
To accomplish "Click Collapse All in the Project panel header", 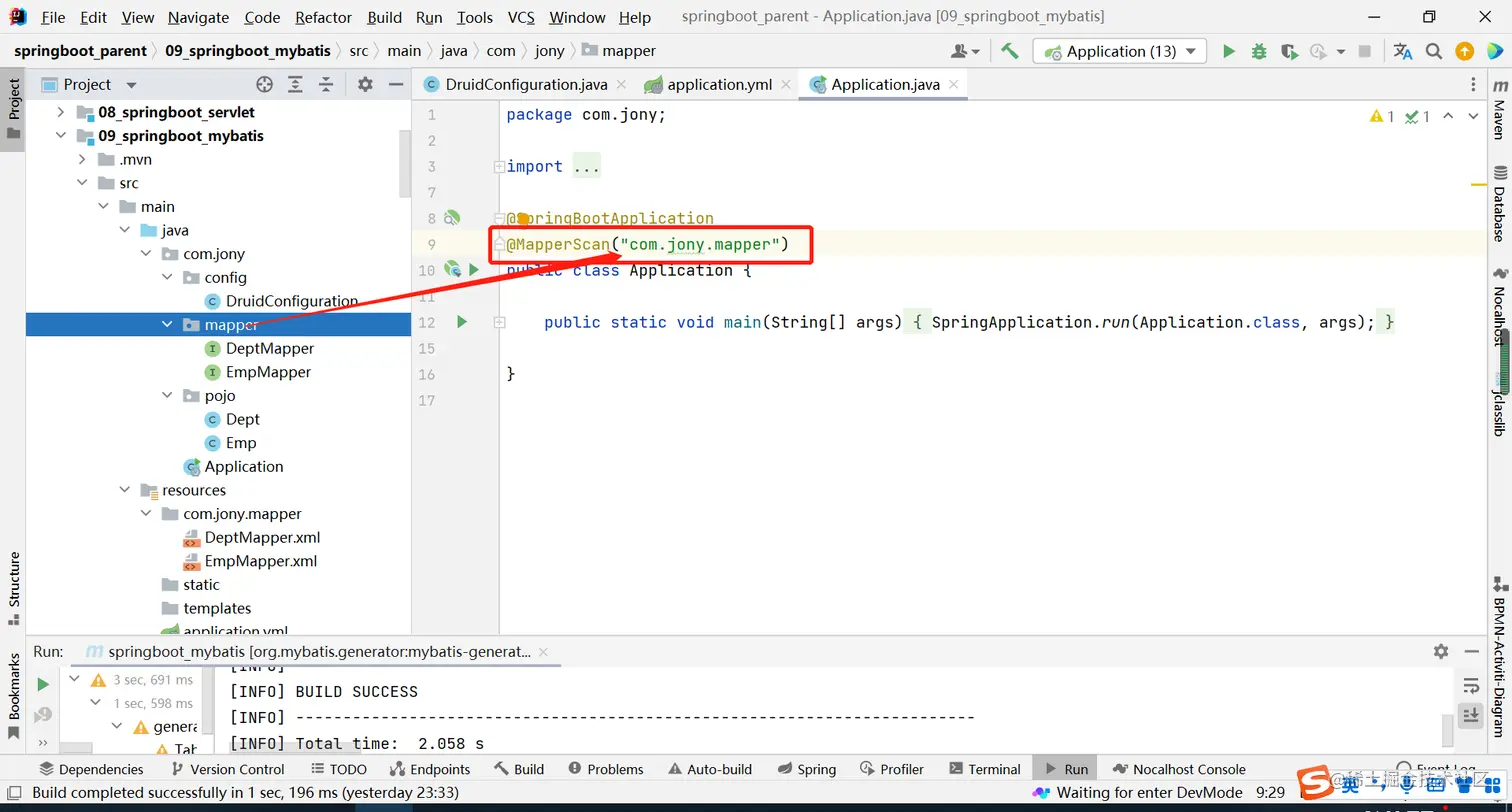I will pos(325,85).
